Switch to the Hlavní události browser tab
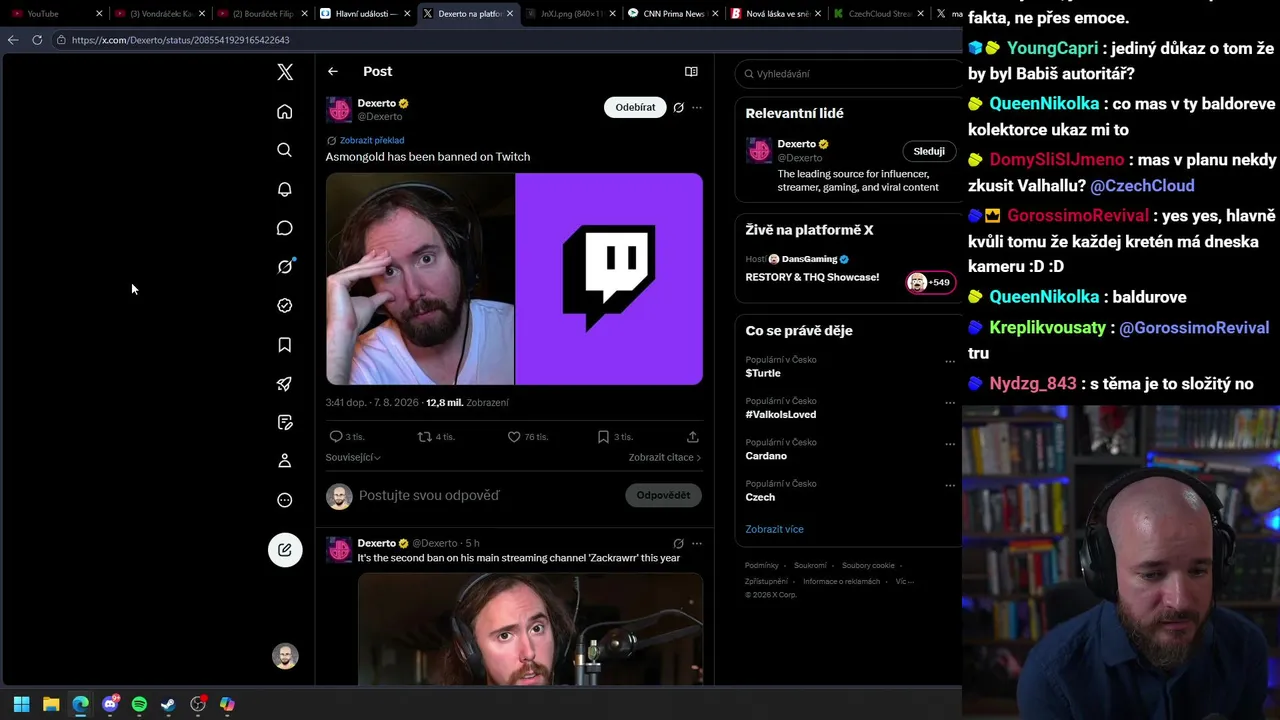This screenshot has width=1280, height=720. (x=365, y=14)
